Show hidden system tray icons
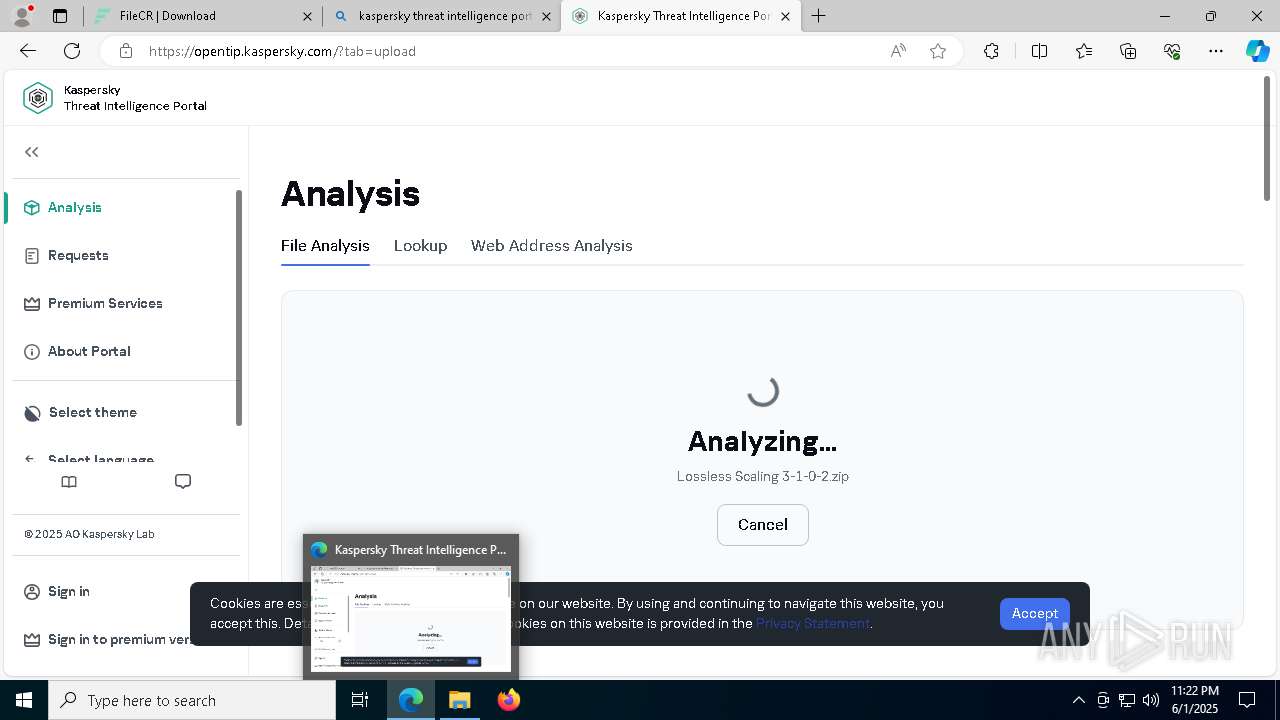The width and height of the screenshot is (1280, 720). coord(1078,700)
